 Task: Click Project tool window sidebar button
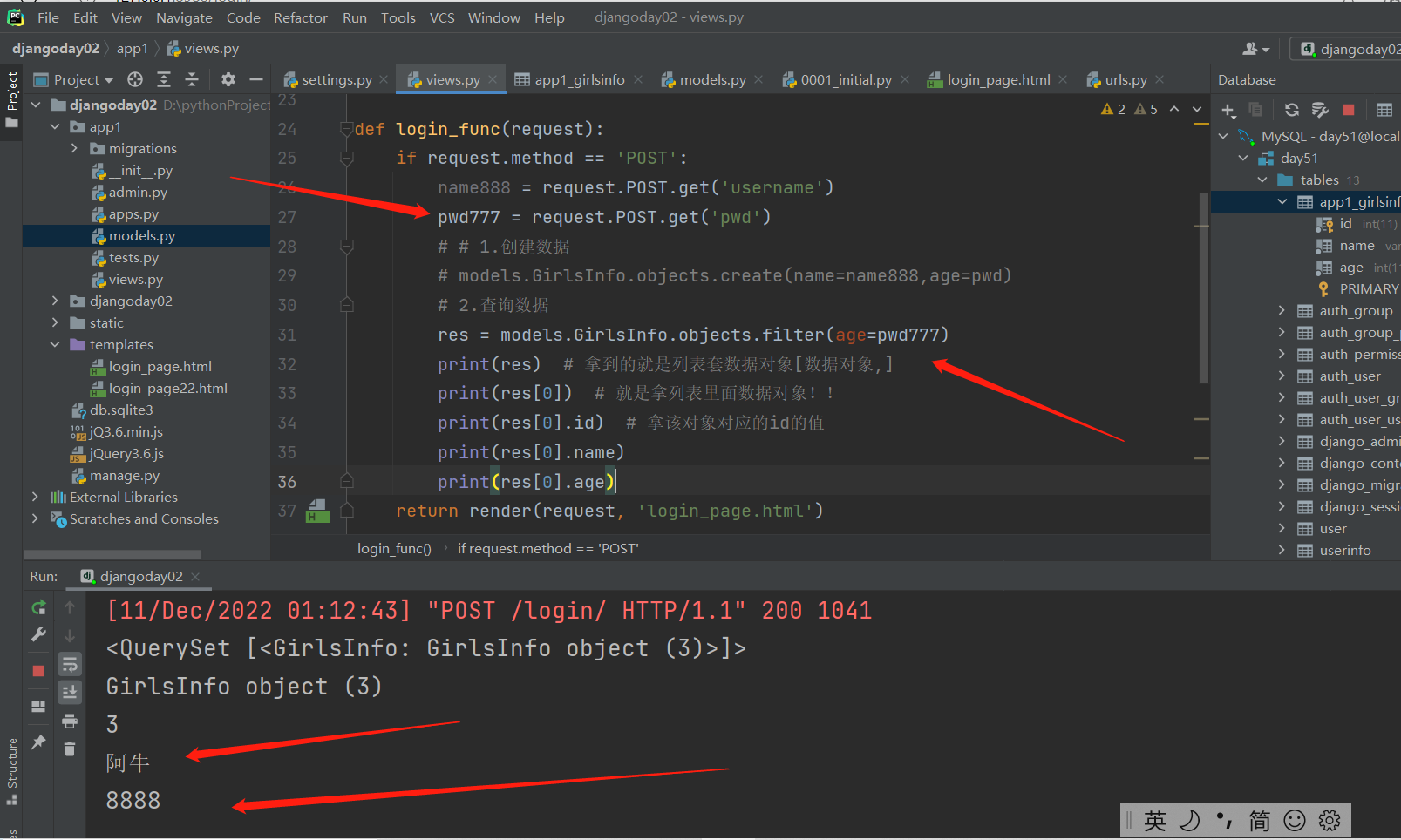click(x=11, y=98)
